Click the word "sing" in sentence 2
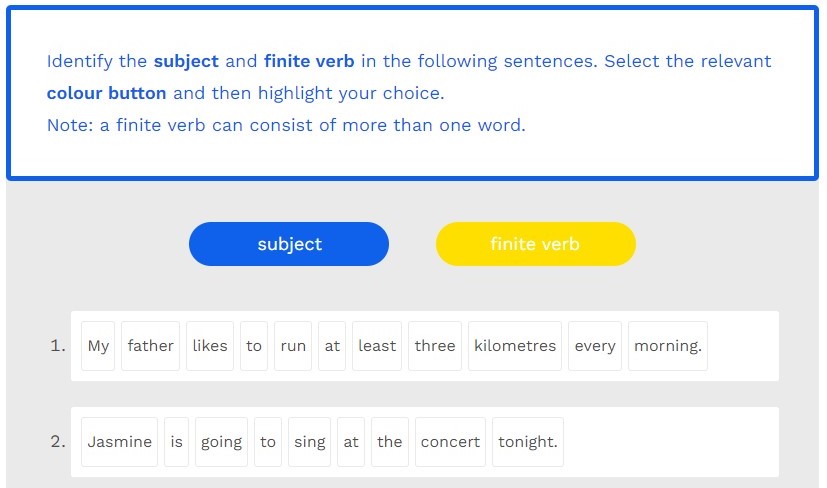827x488 pixels. [x=310, y=442]
